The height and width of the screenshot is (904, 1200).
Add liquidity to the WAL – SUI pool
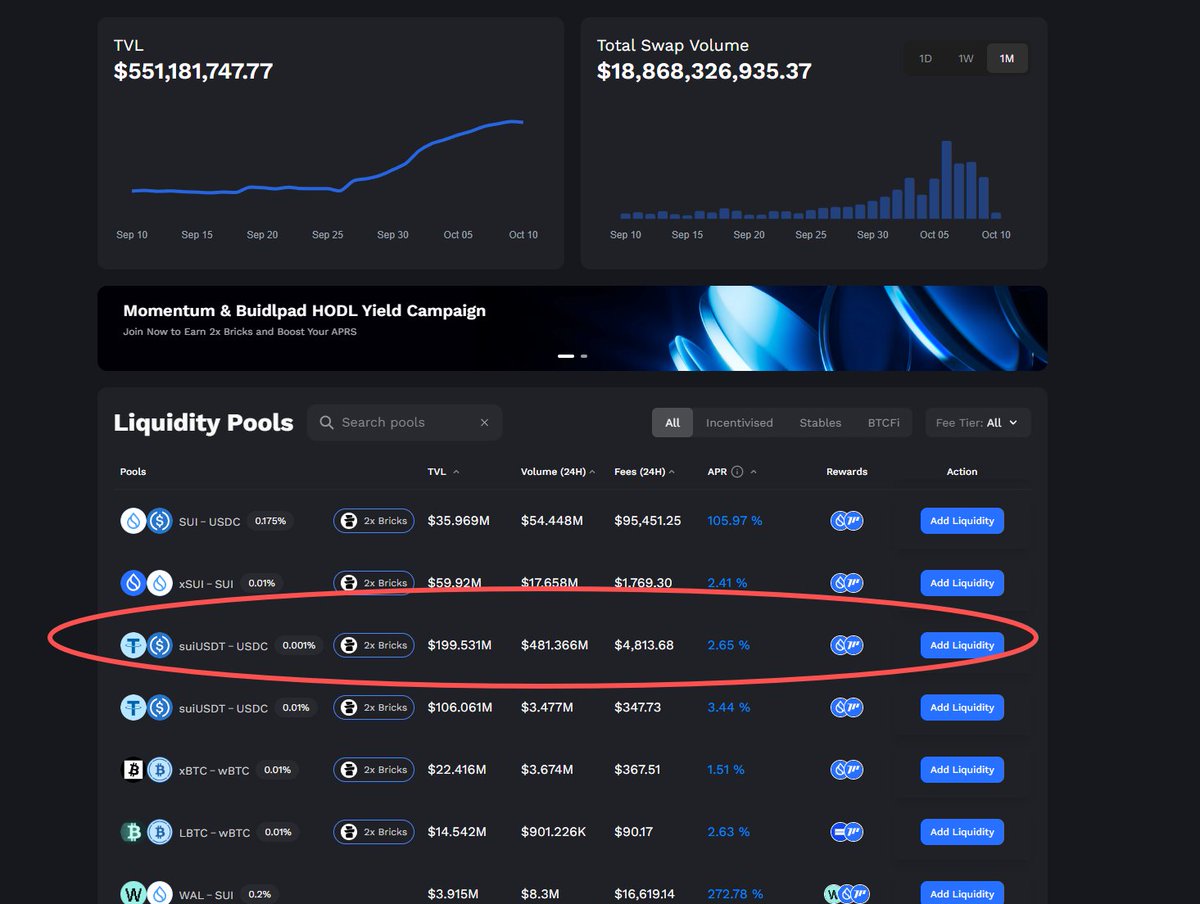(x=962, y=893)
